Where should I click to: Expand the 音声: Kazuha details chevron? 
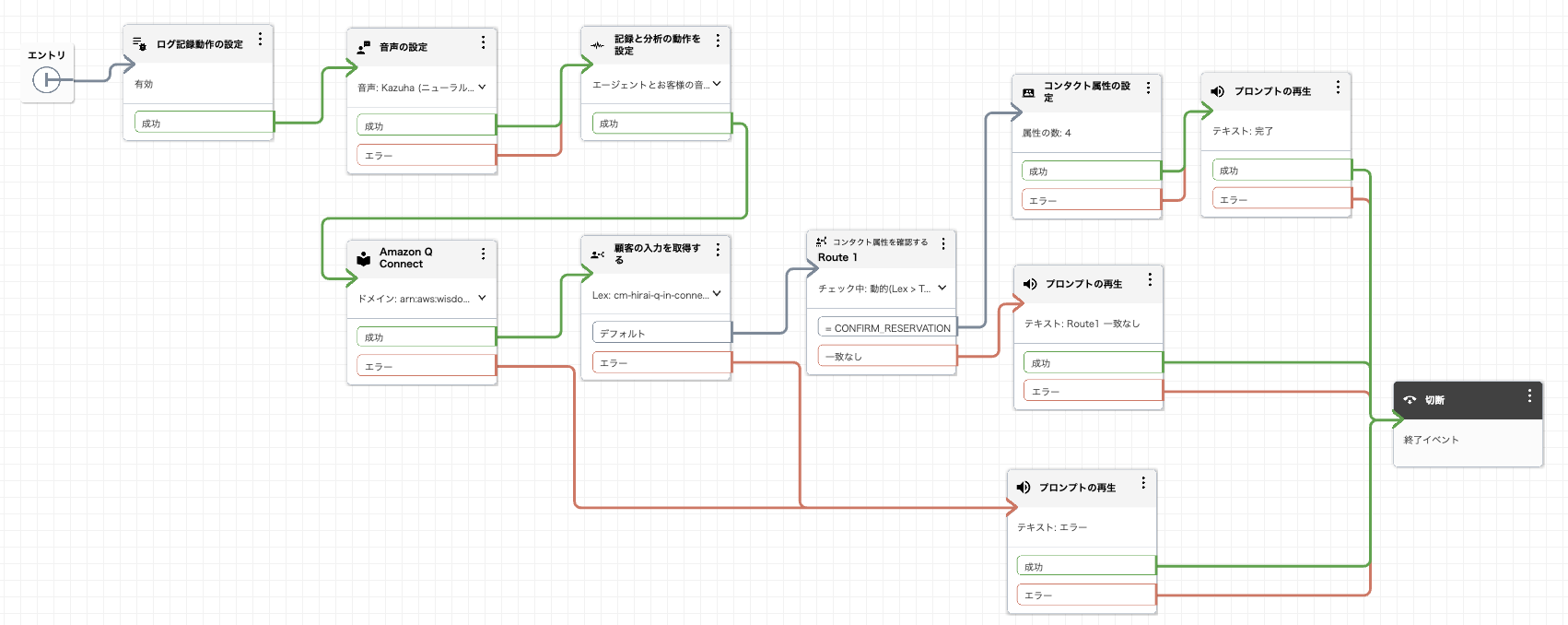coord(482,87)
